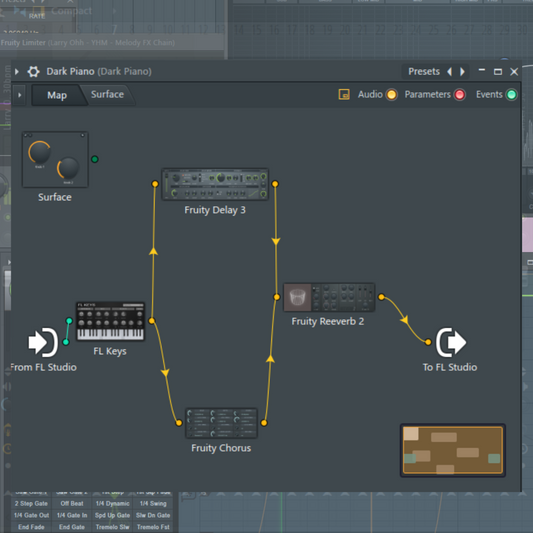Click bar 25 on background timeline ruler
533x533 pixels.
[433, 30]
